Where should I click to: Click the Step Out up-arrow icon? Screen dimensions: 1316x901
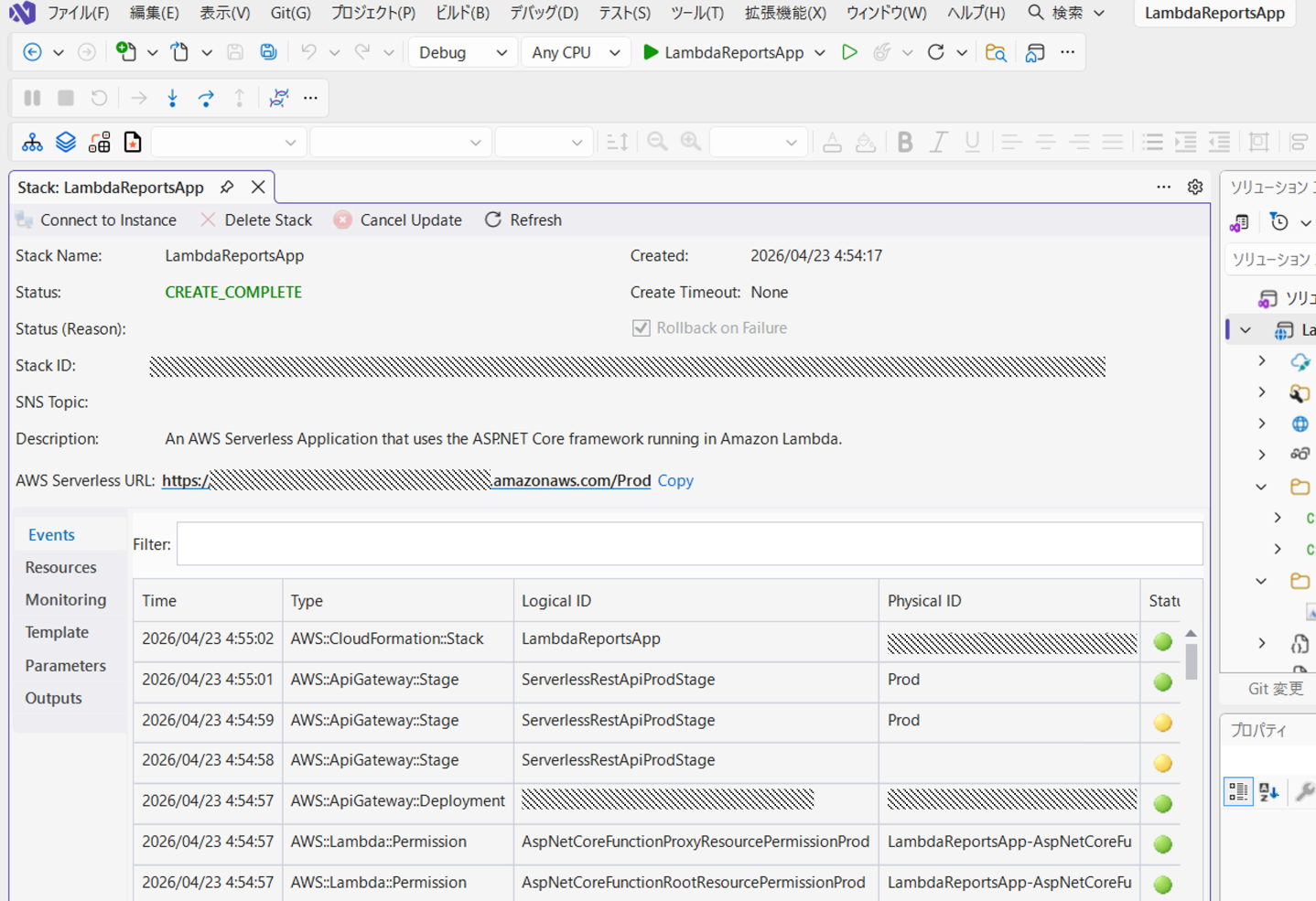coord(239,97)
